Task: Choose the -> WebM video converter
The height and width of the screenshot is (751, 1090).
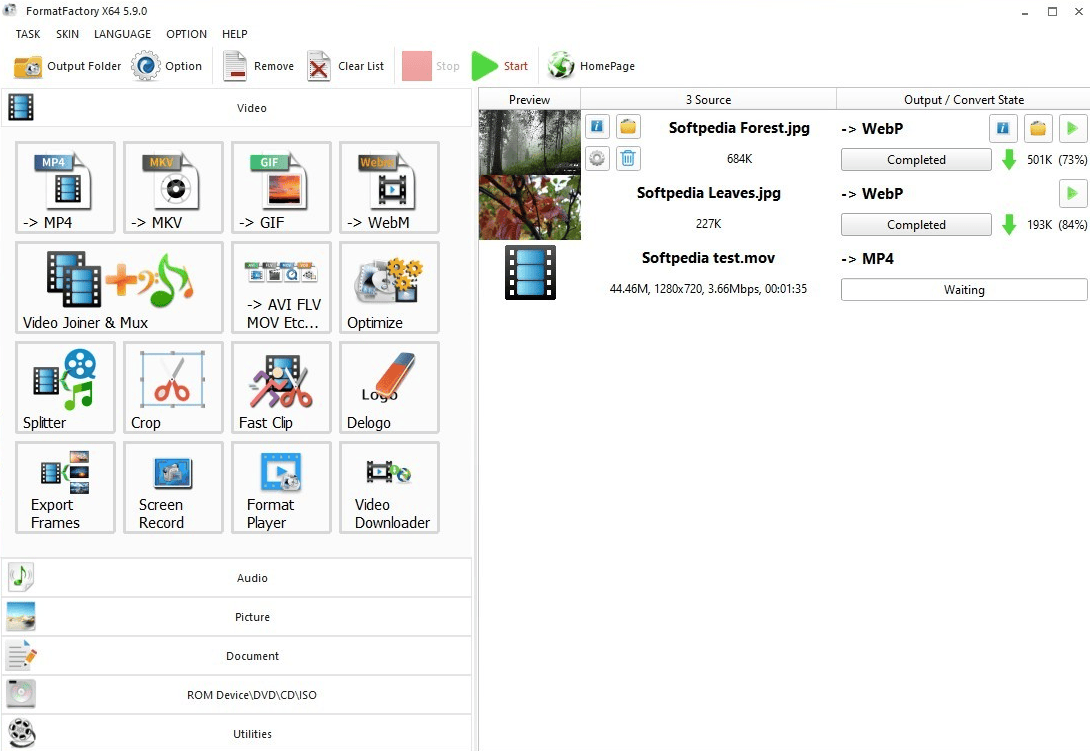Action: (x=389, y=187)
